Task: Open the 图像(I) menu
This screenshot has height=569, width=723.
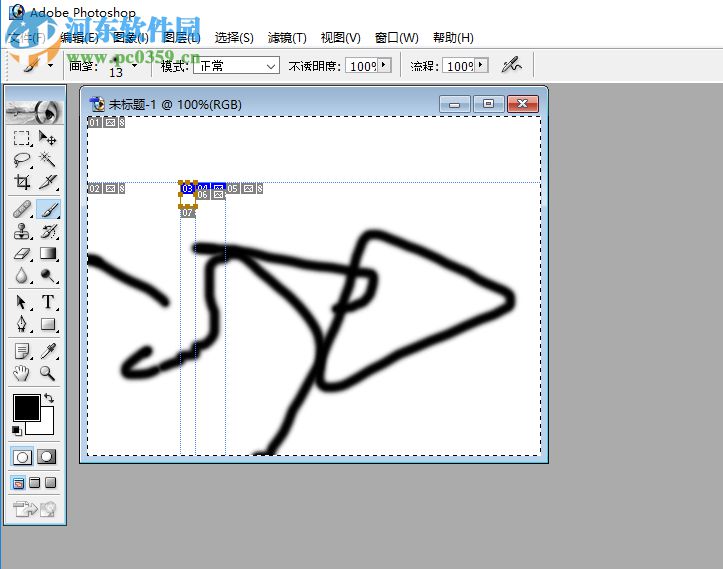Action: tap(131, 38)
